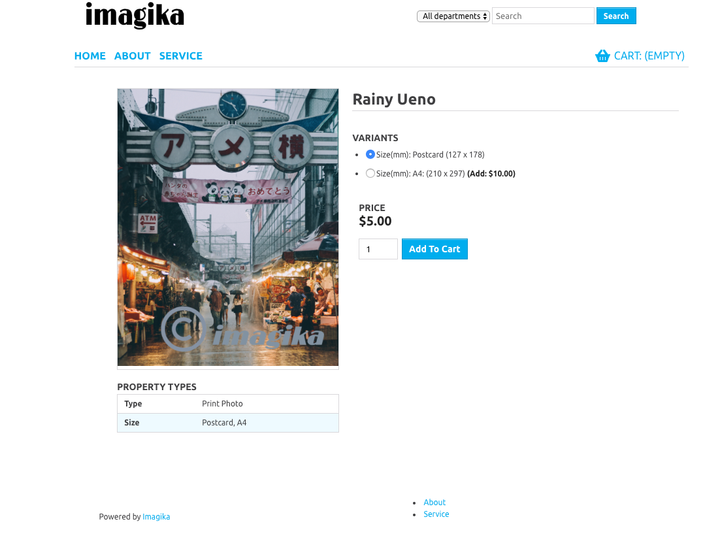Click the shopping basket cart icon
This screenshot has width=720, height=545.
click(602, 56)
